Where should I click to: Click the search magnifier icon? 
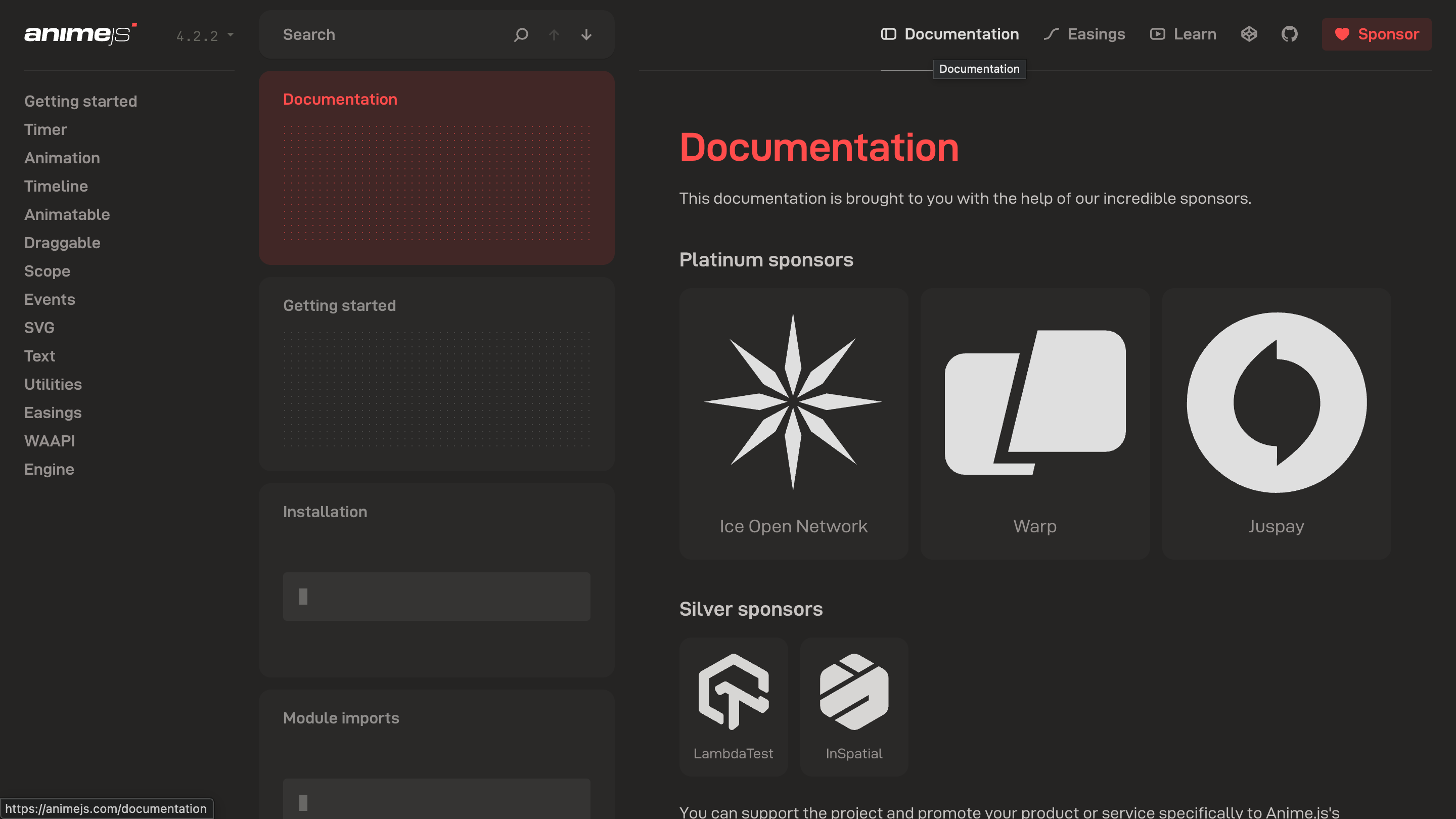pos(521,34)
